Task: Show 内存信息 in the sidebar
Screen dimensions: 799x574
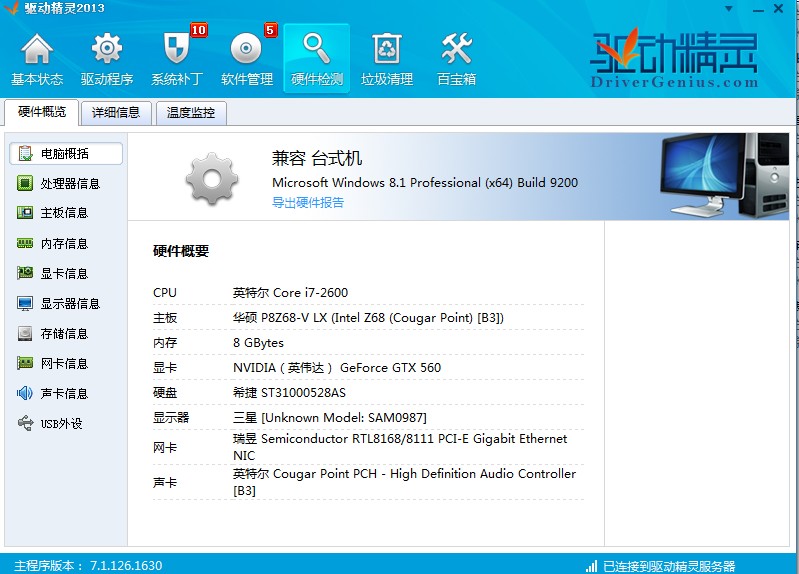Action: pyautogui.click(x=63, y=244)
